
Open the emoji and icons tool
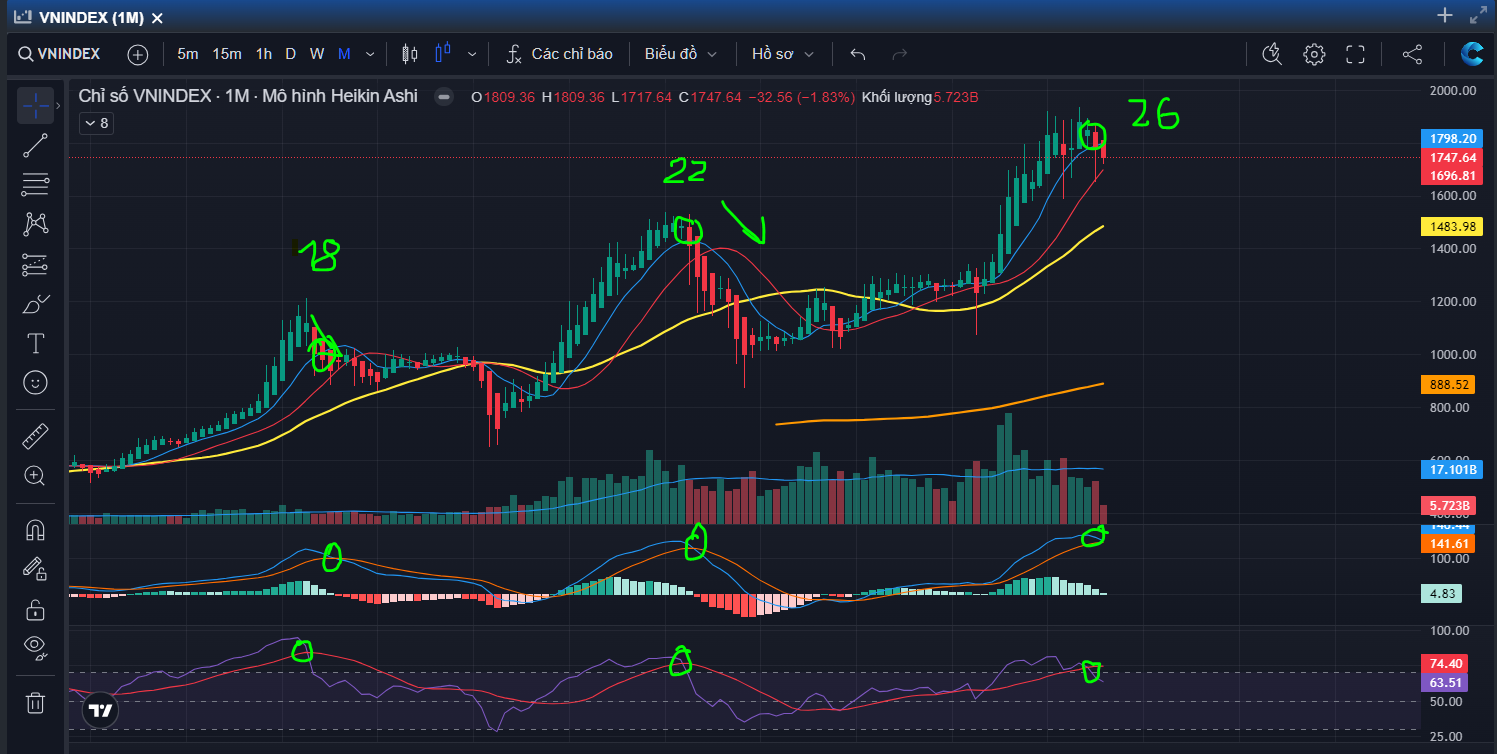pyautogui.click(x=35, y=382)
